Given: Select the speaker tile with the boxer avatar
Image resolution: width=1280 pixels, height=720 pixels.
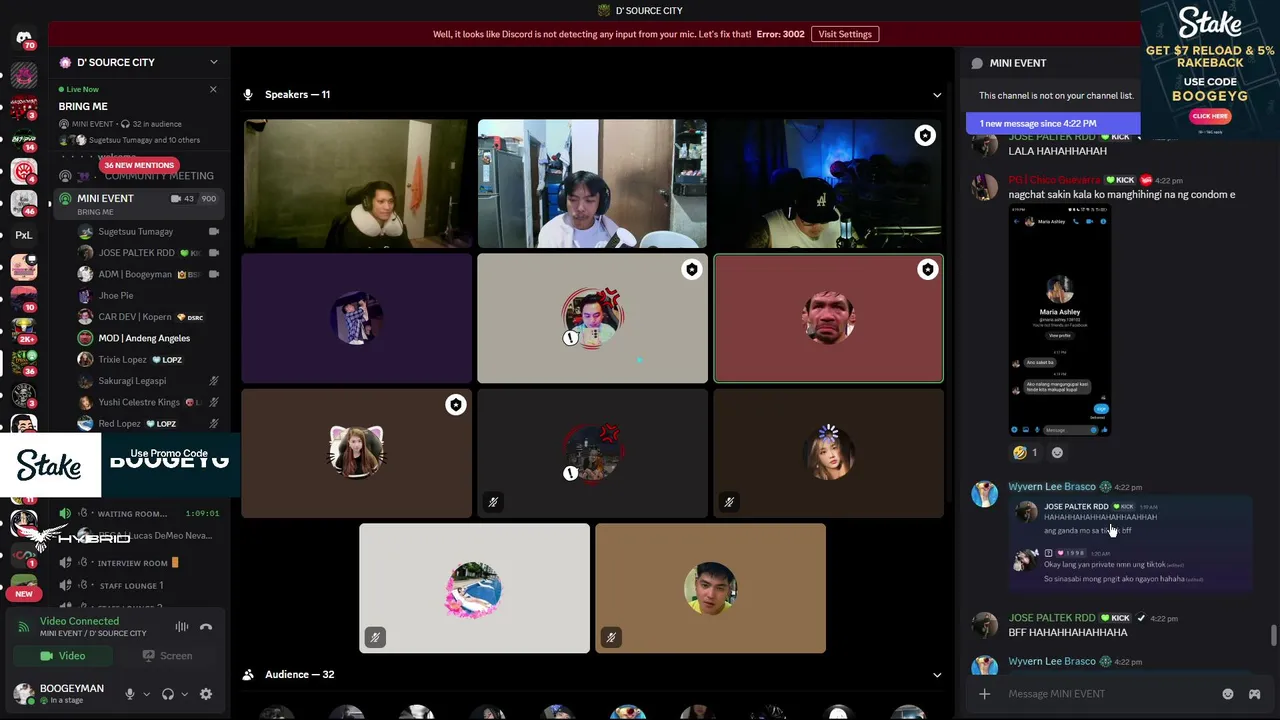Looking at the screenshot, I should tap(828, 318).
